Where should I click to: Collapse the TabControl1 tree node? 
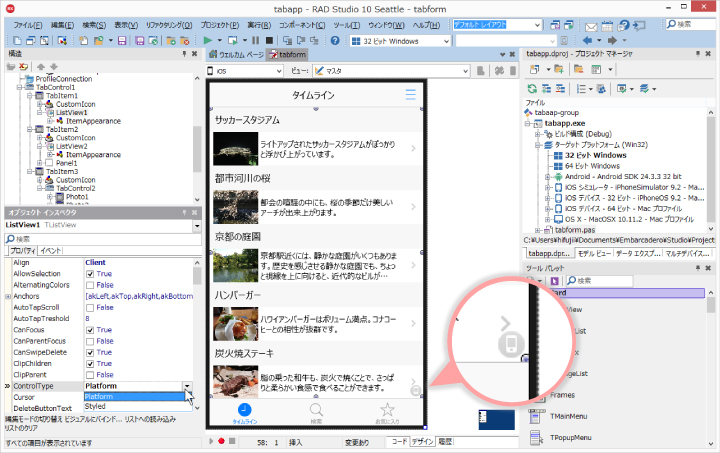(20, 87)
